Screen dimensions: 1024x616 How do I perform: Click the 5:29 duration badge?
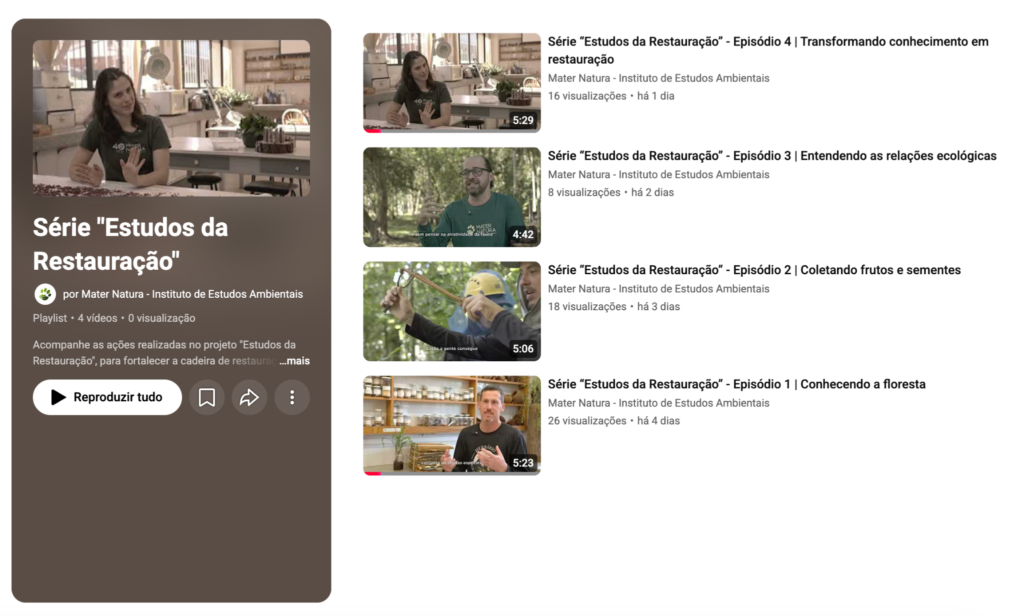(x=523, y=120)
